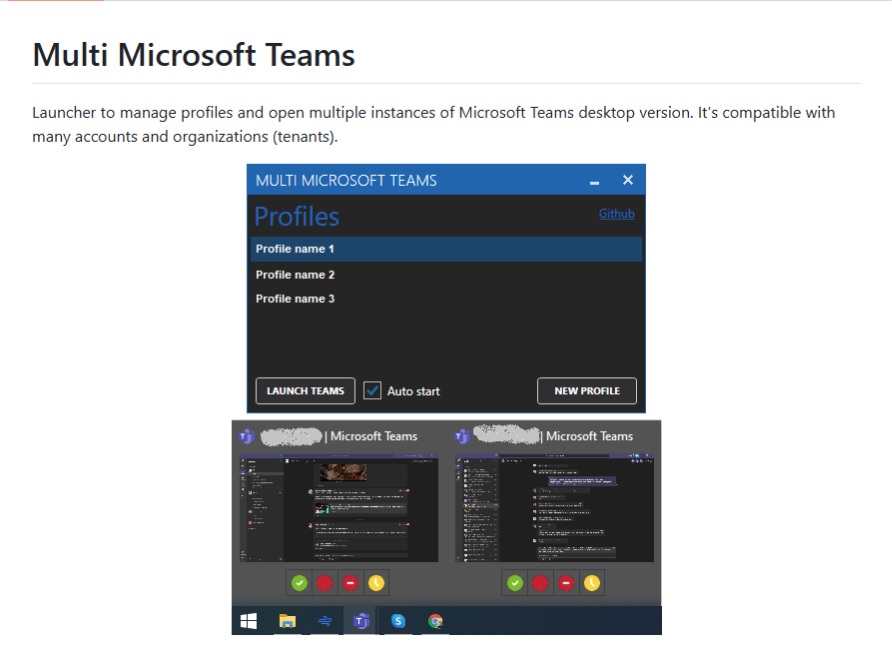The width and height of the screenshot is (892, 663).
Task: Set Available status in left Teams preview
Action: click(299, 583)
